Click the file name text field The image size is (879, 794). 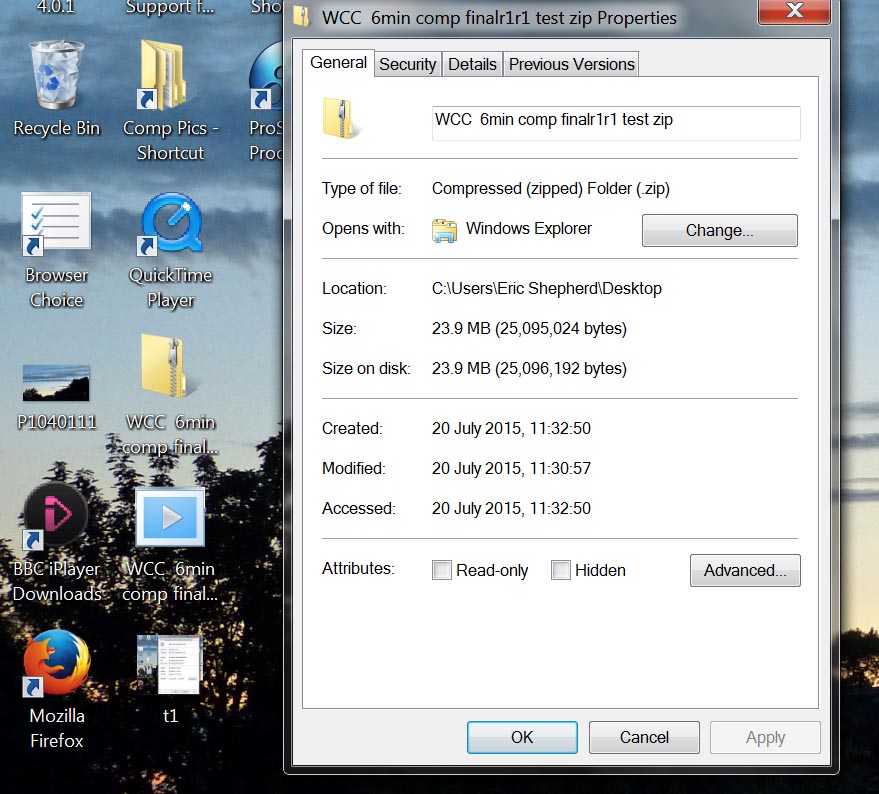615,122
